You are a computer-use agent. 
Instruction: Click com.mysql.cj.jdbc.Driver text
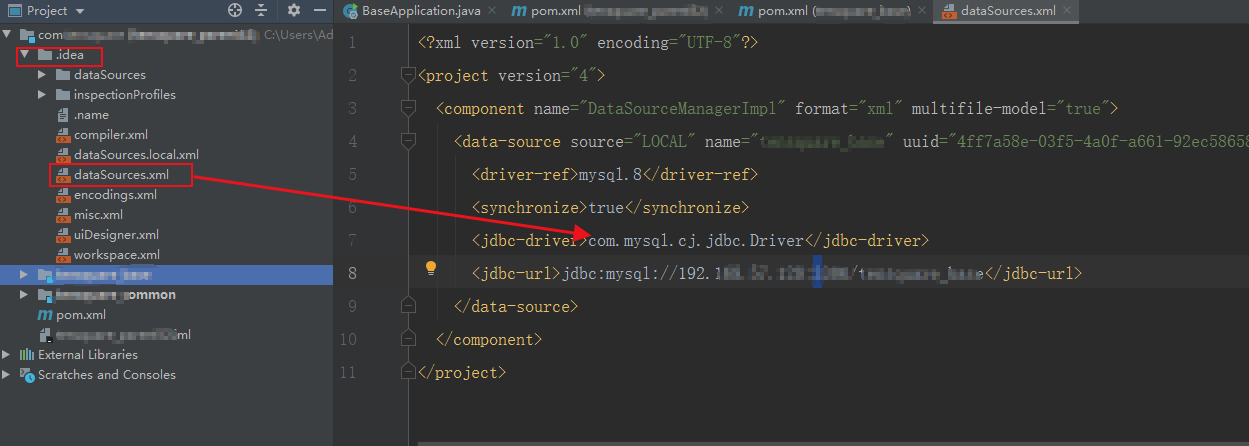click(695, 240)
